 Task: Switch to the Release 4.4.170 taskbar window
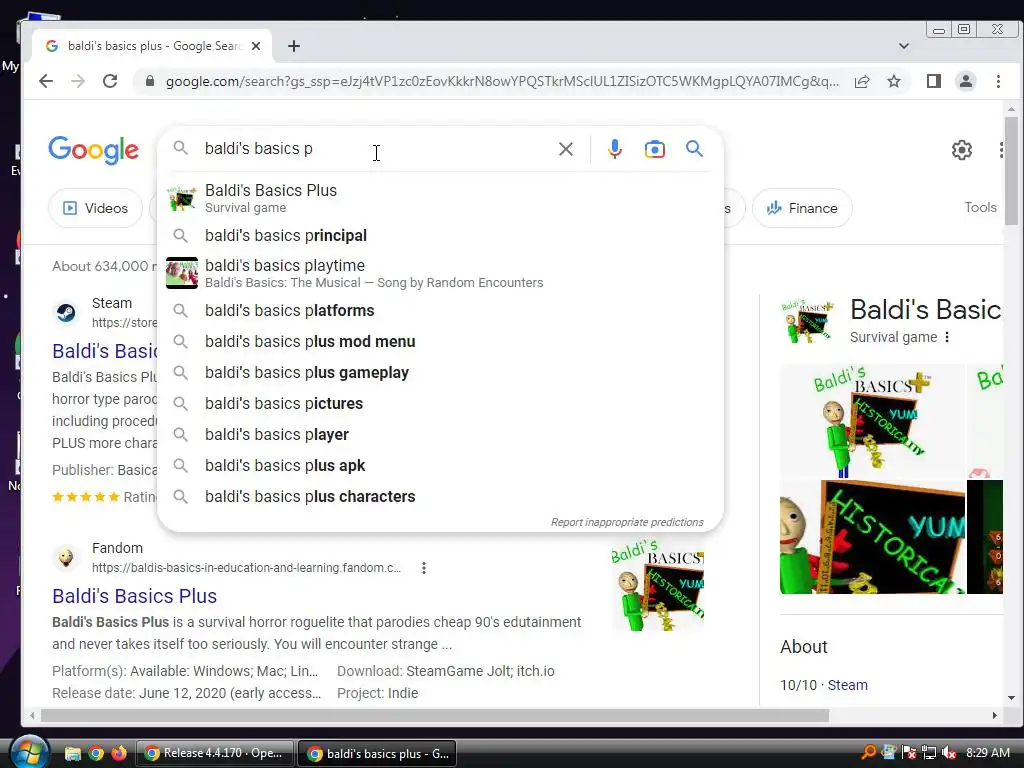[x=214, y=753]
